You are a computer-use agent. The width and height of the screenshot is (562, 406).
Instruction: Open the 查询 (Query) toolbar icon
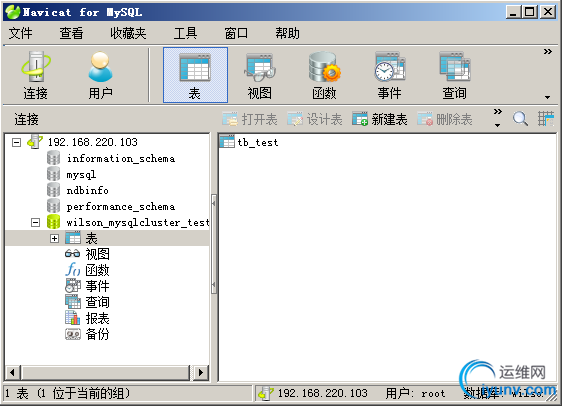pos(454,75)
